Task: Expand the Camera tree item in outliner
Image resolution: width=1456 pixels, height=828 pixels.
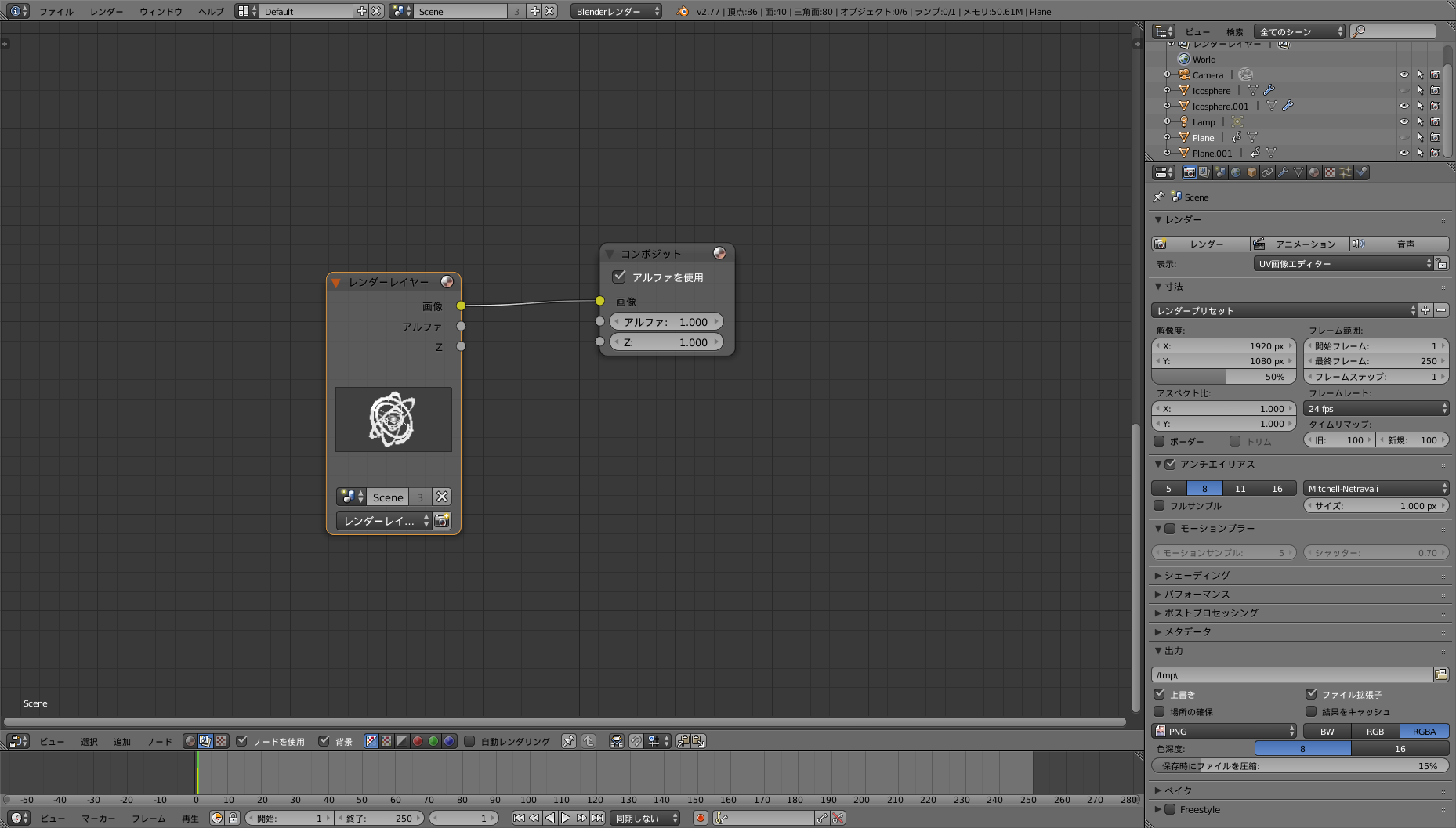Action: pyautogui.click(x=1167, y=74)
